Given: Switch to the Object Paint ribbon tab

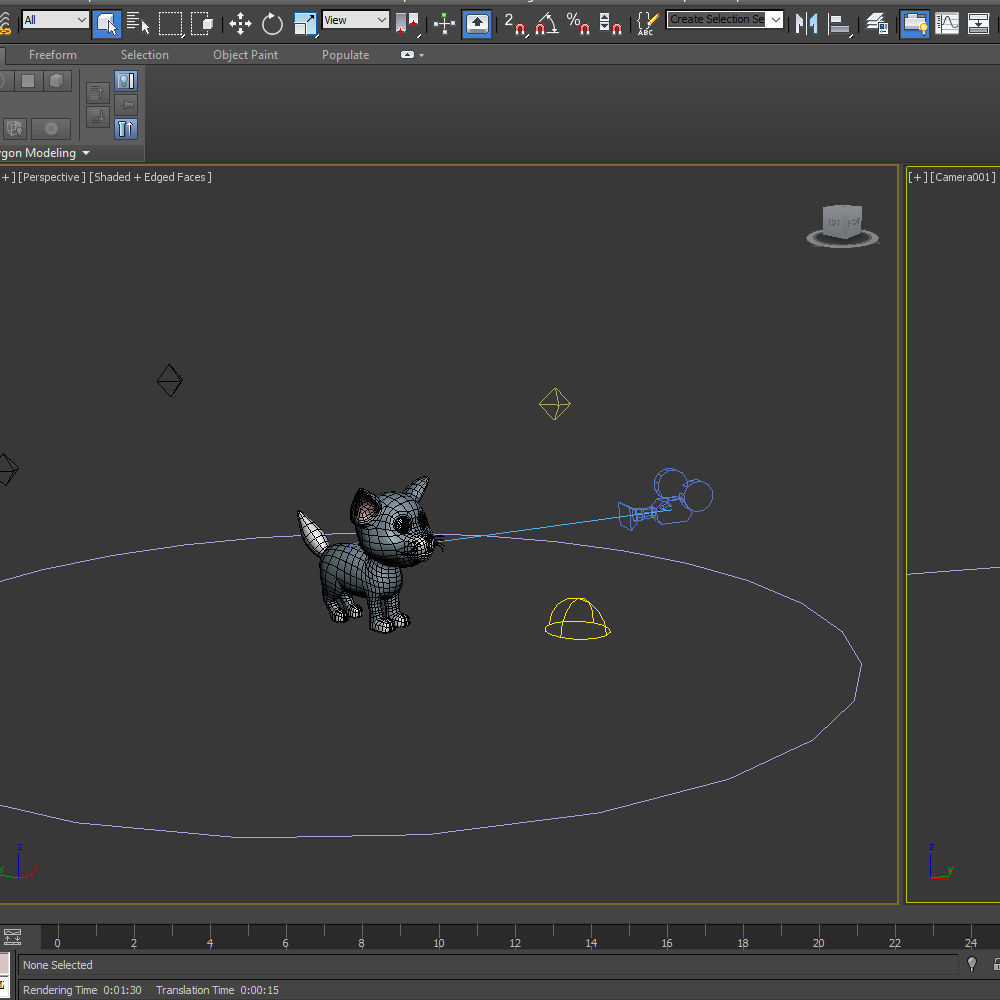Looking at the screenshot, I should pos(246,55).
